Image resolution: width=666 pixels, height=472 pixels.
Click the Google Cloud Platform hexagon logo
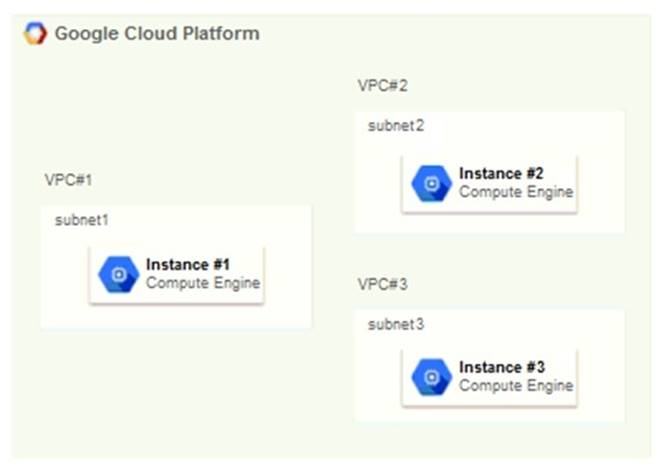[35, 33]
